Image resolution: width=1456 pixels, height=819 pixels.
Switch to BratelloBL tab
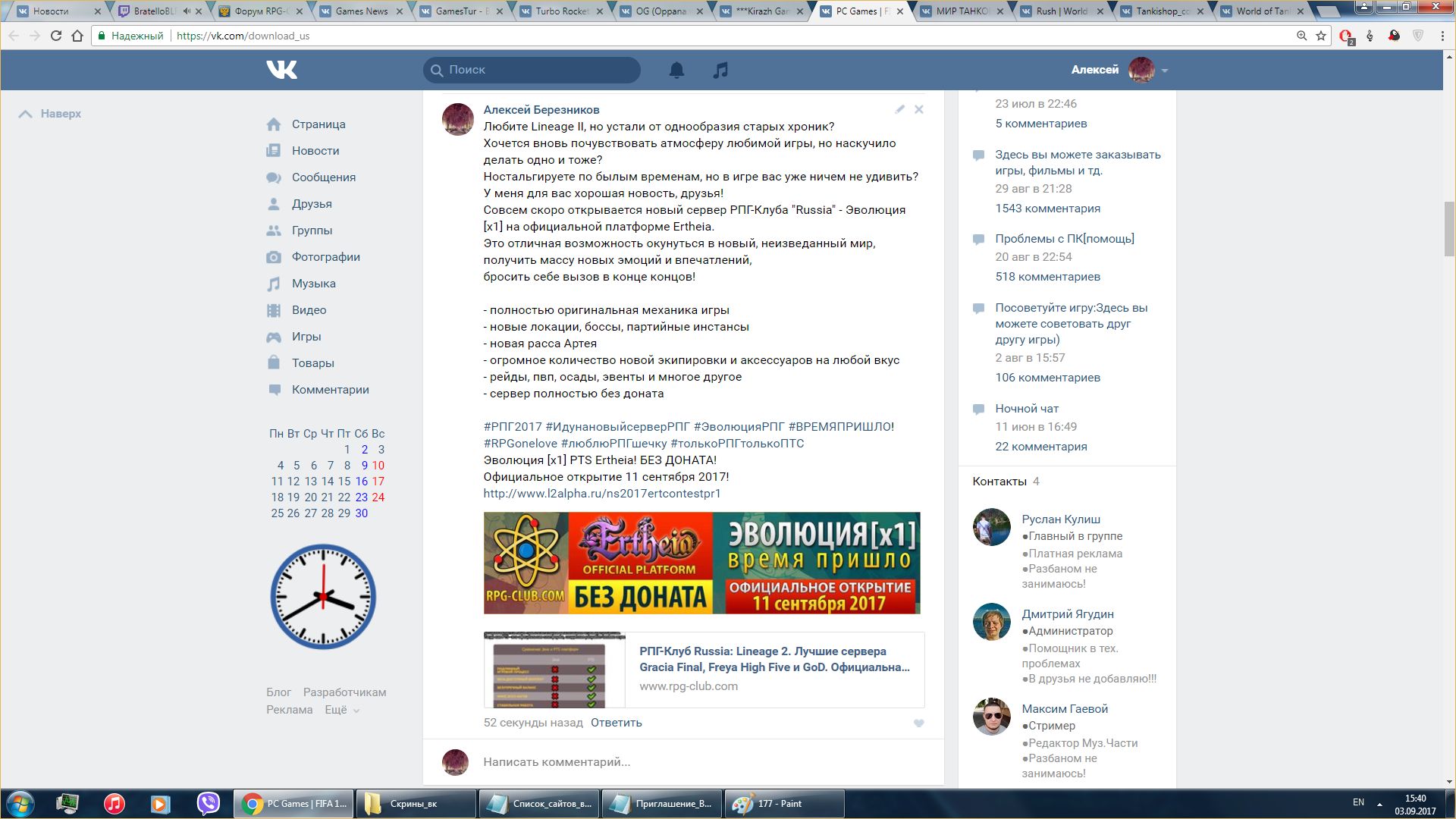point(161,11)
